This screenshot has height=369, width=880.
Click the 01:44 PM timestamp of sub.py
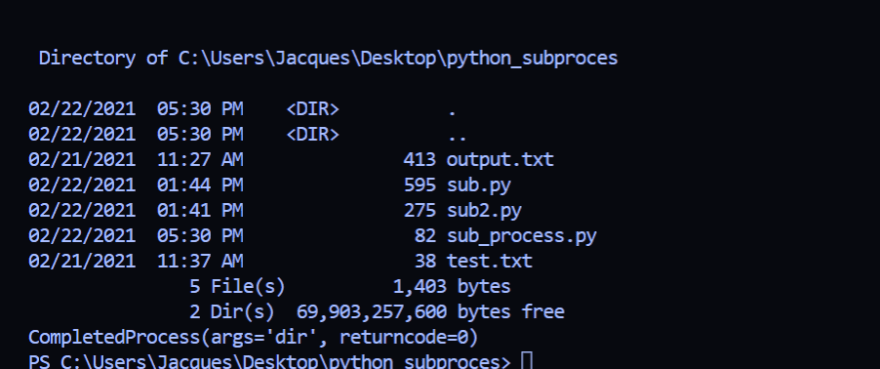point(200,185)
